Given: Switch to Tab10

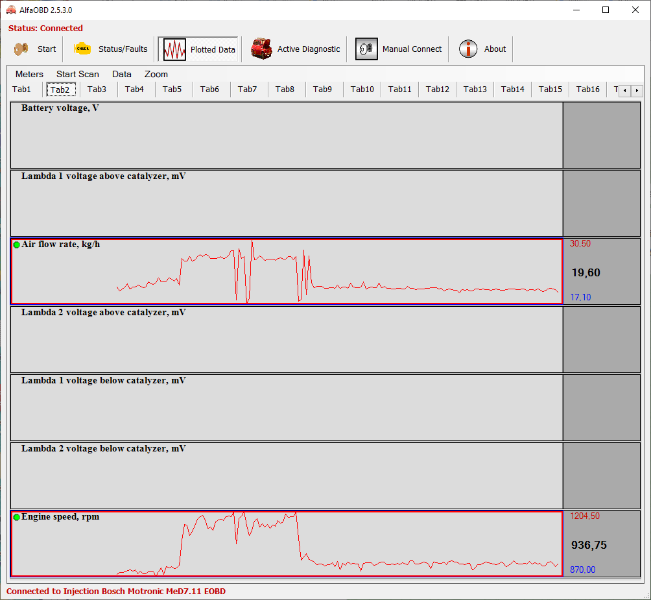Looking at the screenshot, I should coord(362,89).
